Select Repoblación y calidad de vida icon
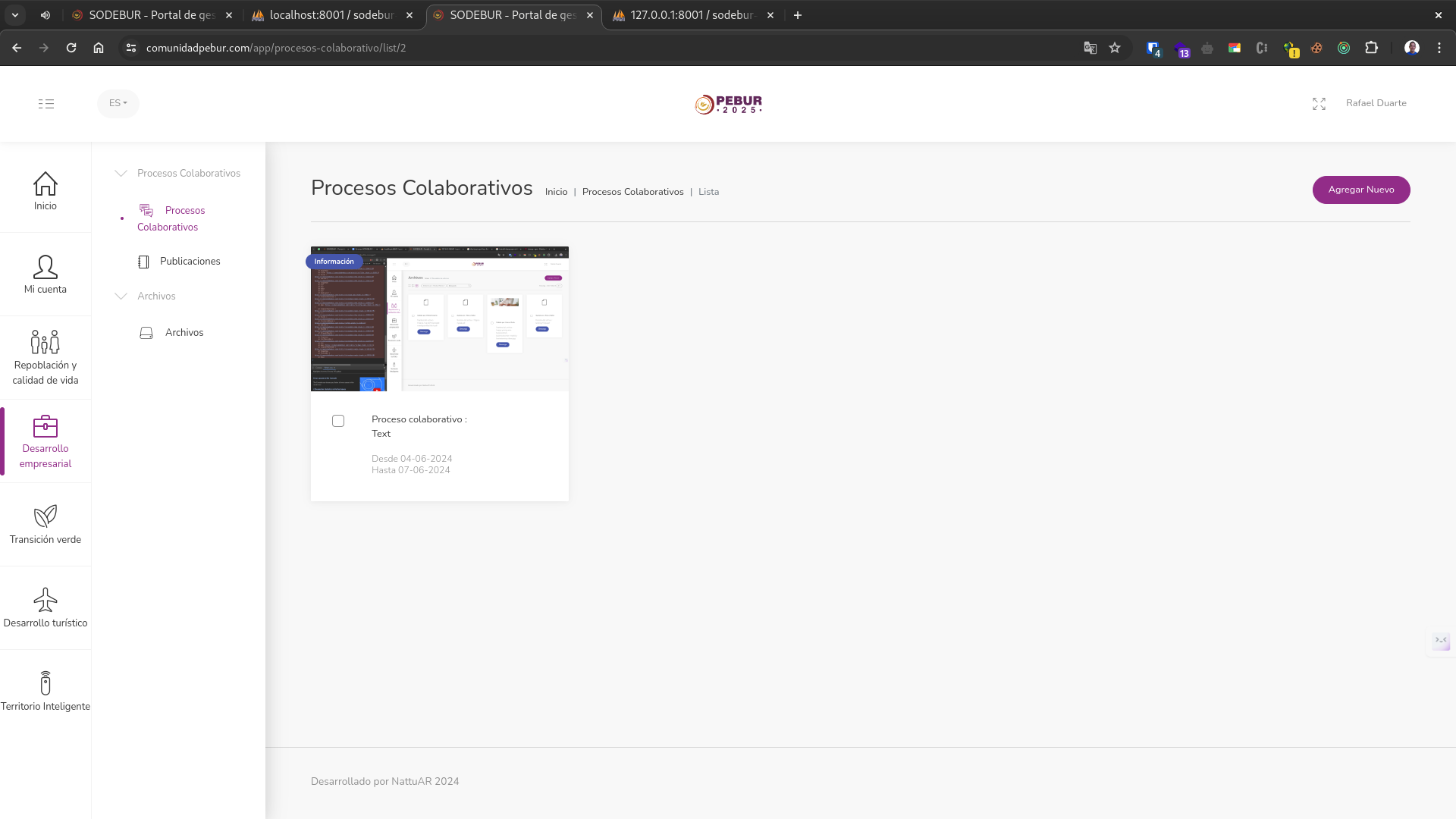This screenshot has width=1456, height=819. point(45,342)
